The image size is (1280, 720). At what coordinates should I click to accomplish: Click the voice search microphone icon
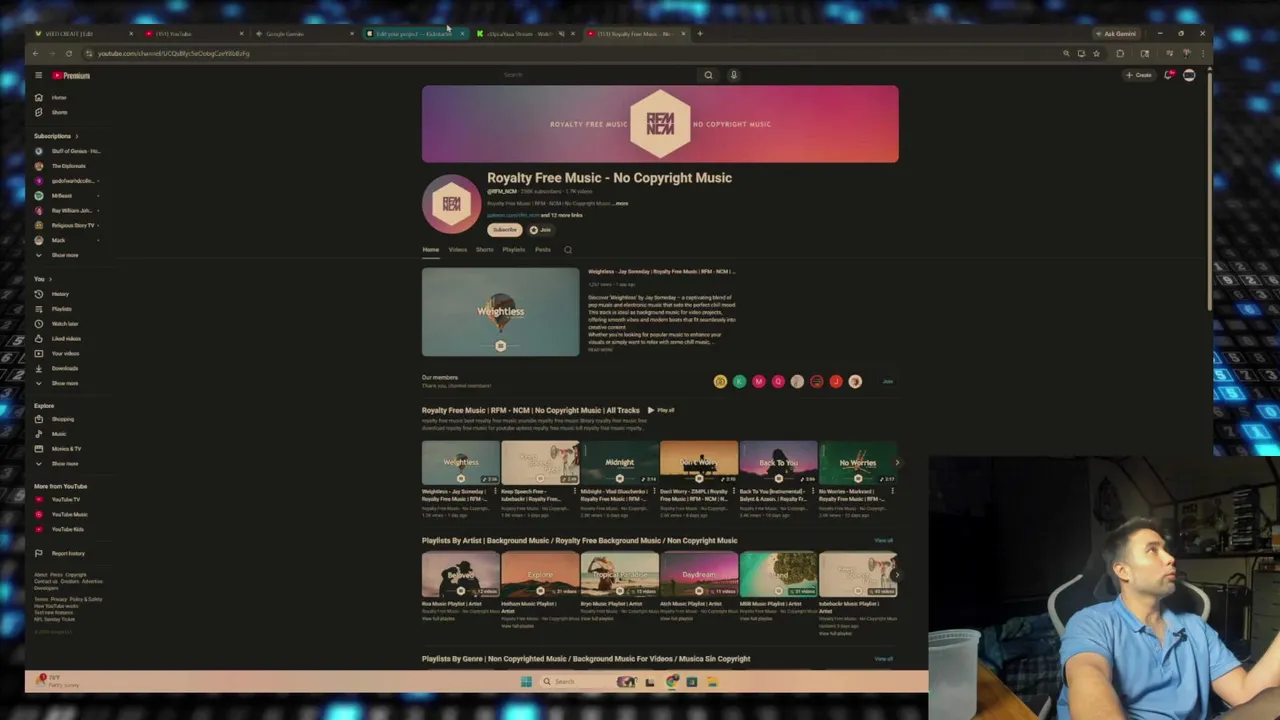pyautogui.click(x=733, y=75)
